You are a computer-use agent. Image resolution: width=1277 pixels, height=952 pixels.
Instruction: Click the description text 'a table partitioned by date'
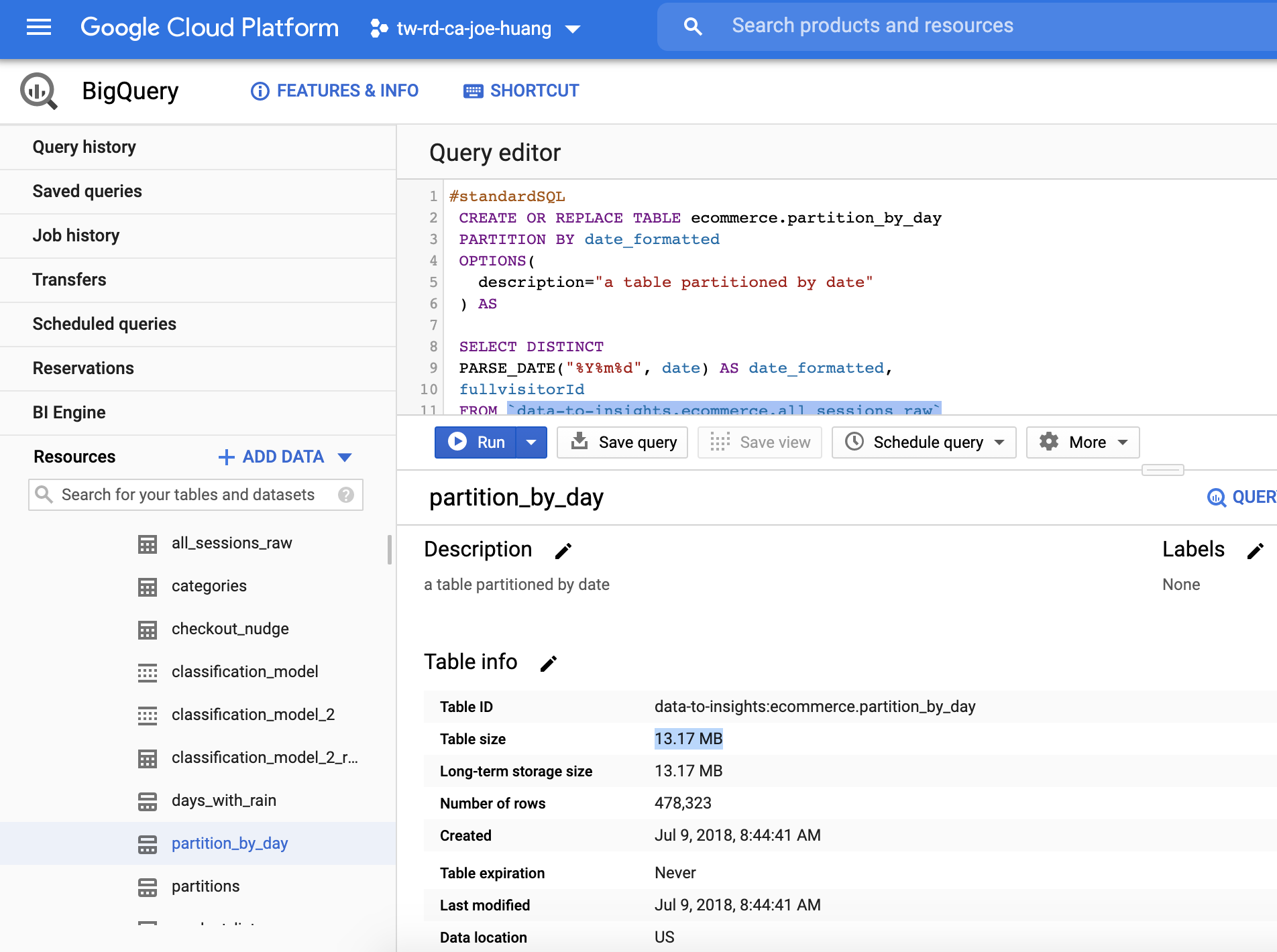[516, 585]
